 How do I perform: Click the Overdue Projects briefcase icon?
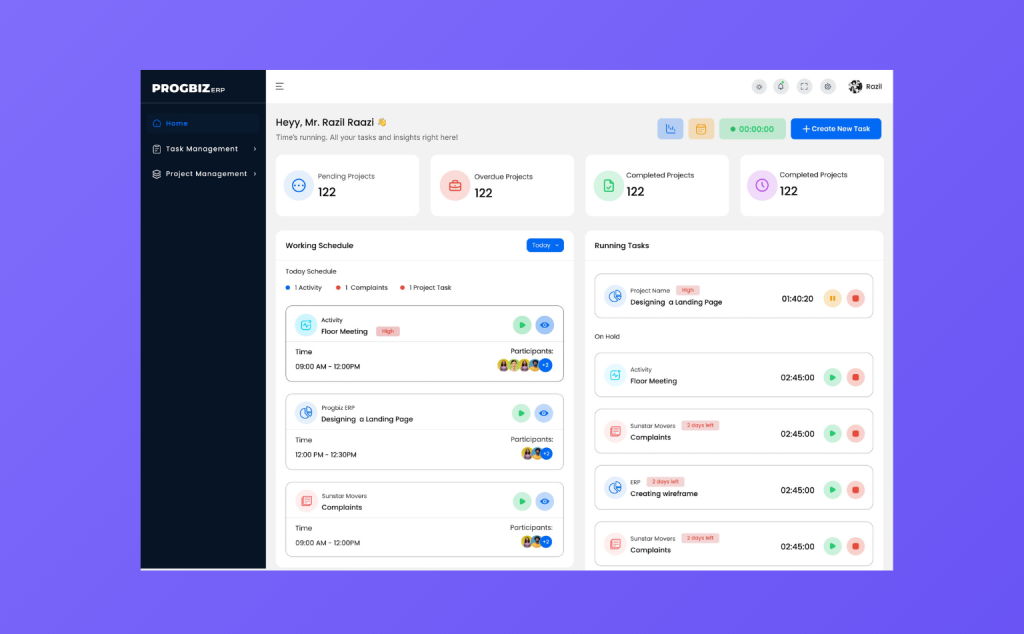click(x=455, y=185)
